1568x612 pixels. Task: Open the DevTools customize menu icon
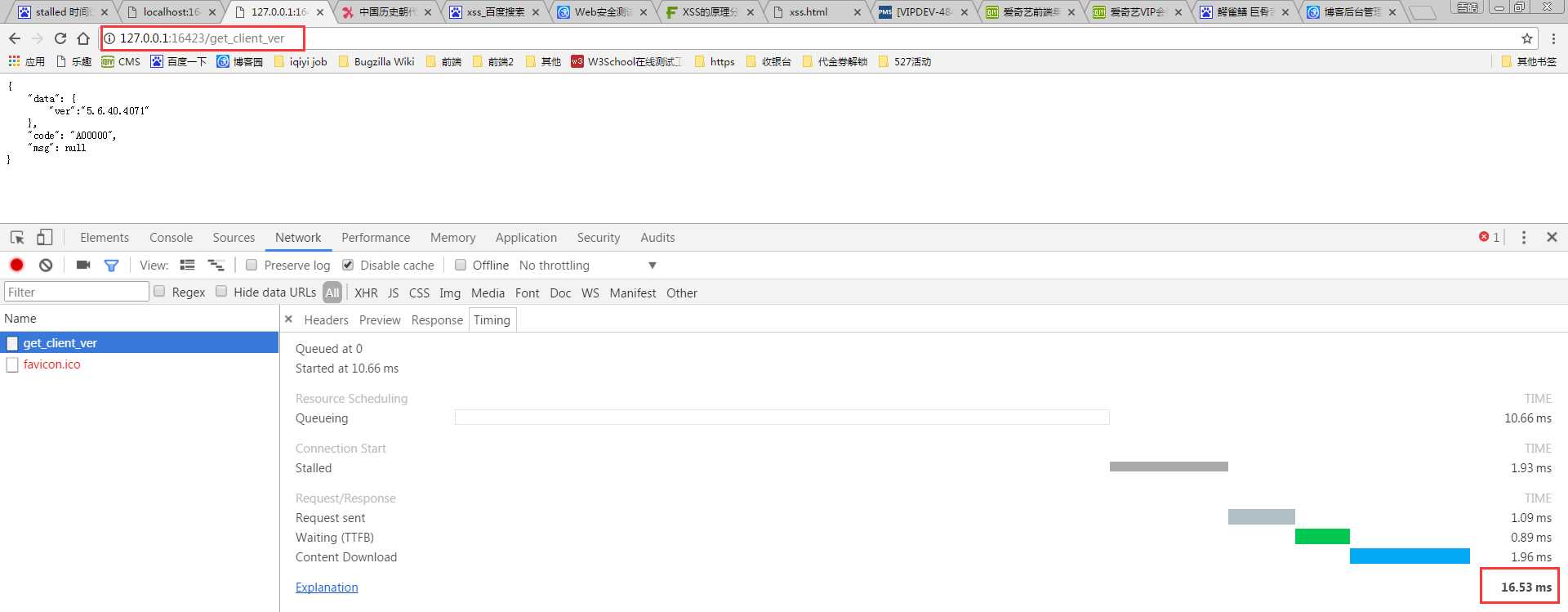(x=1523, y=237)
